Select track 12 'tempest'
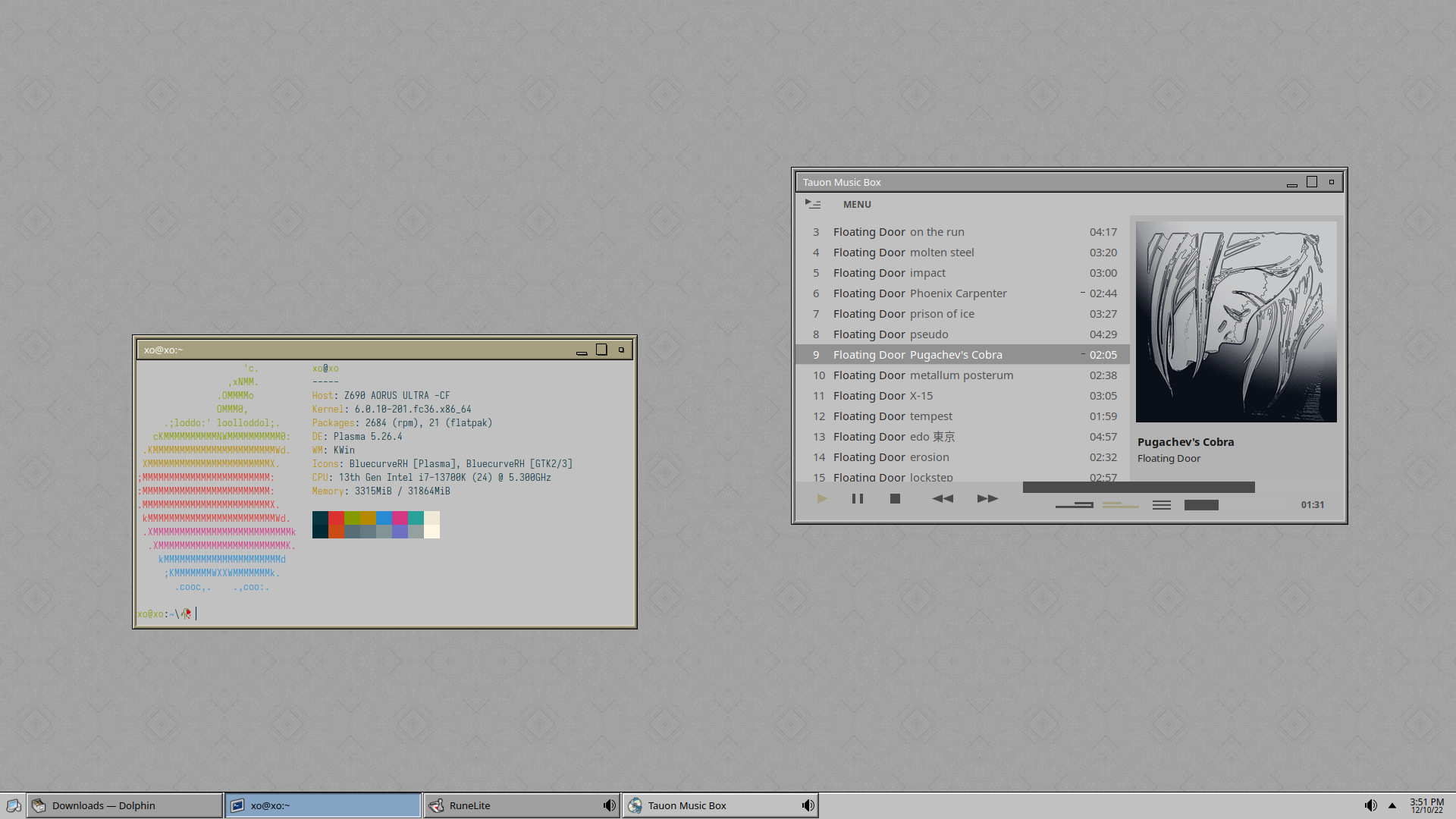The height and width of the screenshot is (819, 1456). click(962, 416)
